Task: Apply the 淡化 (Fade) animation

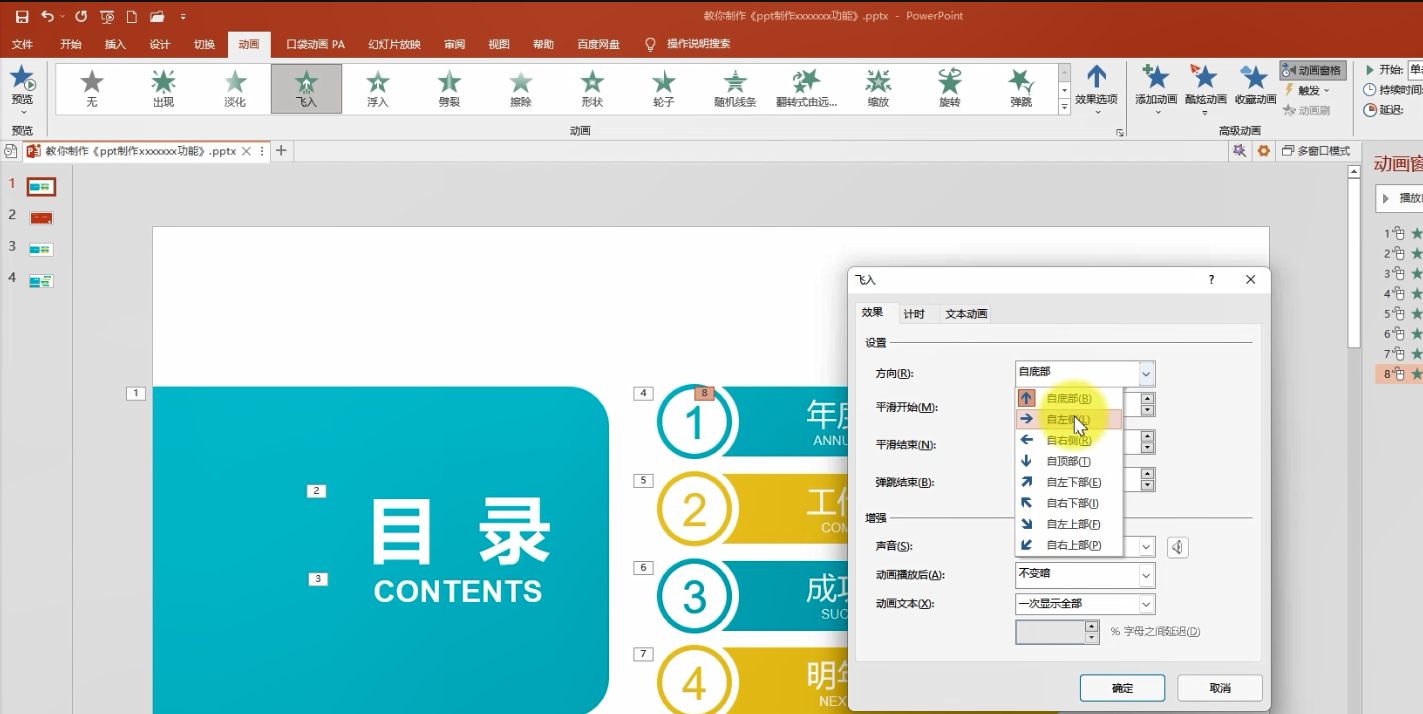Action: pos(235,89)
